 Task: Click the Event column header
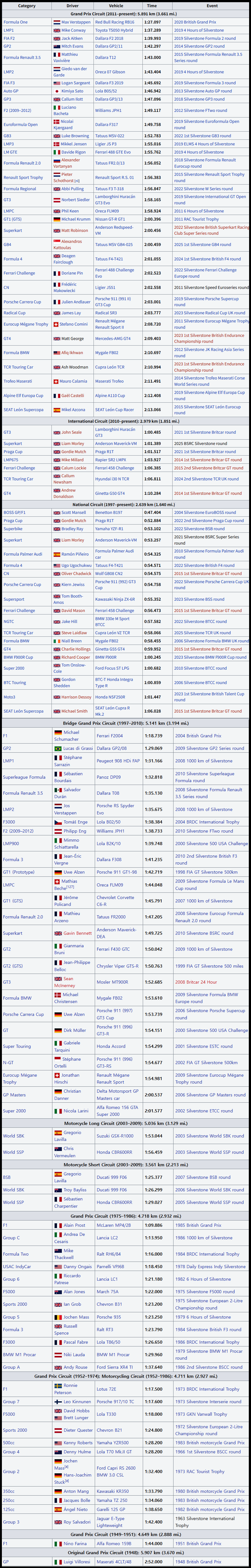212,5
